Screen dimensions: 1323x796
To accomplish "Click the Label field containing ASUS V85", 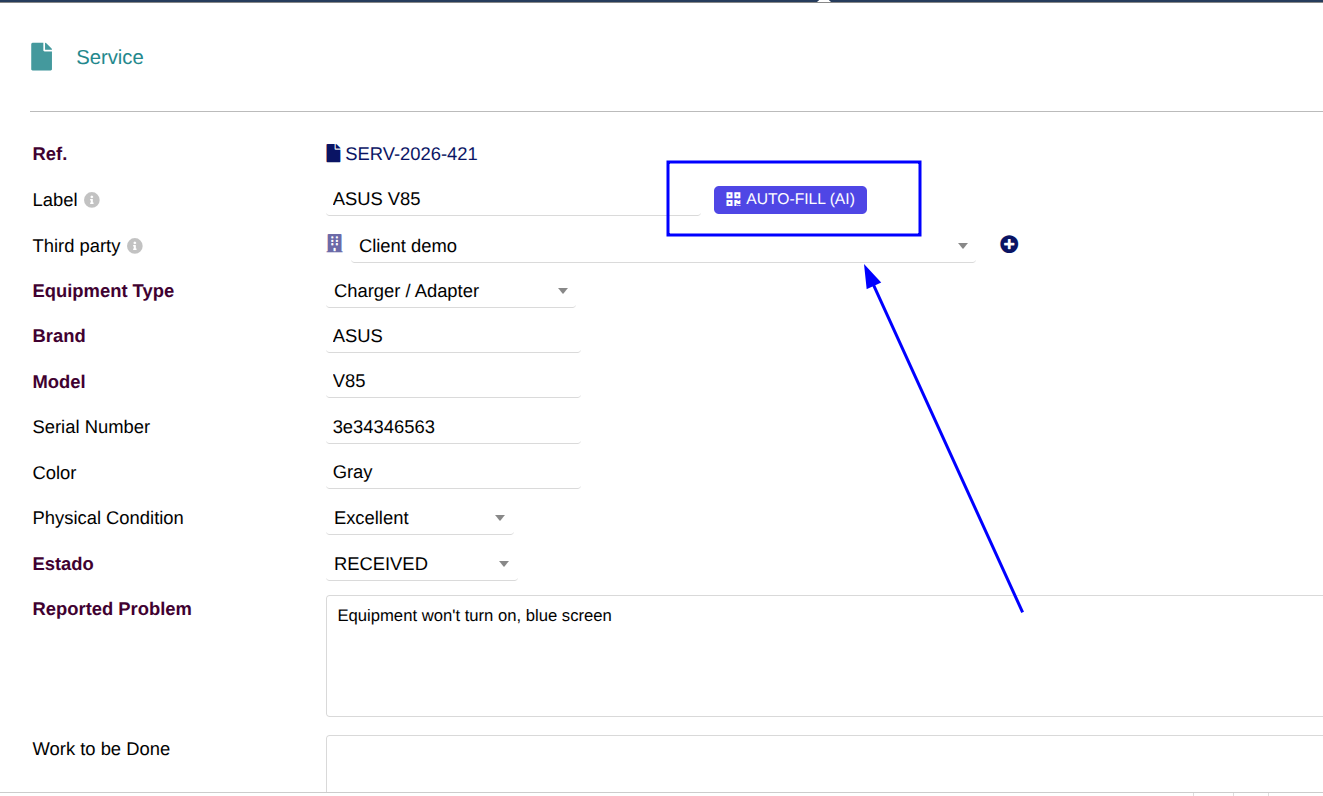I will click(513, 199).
